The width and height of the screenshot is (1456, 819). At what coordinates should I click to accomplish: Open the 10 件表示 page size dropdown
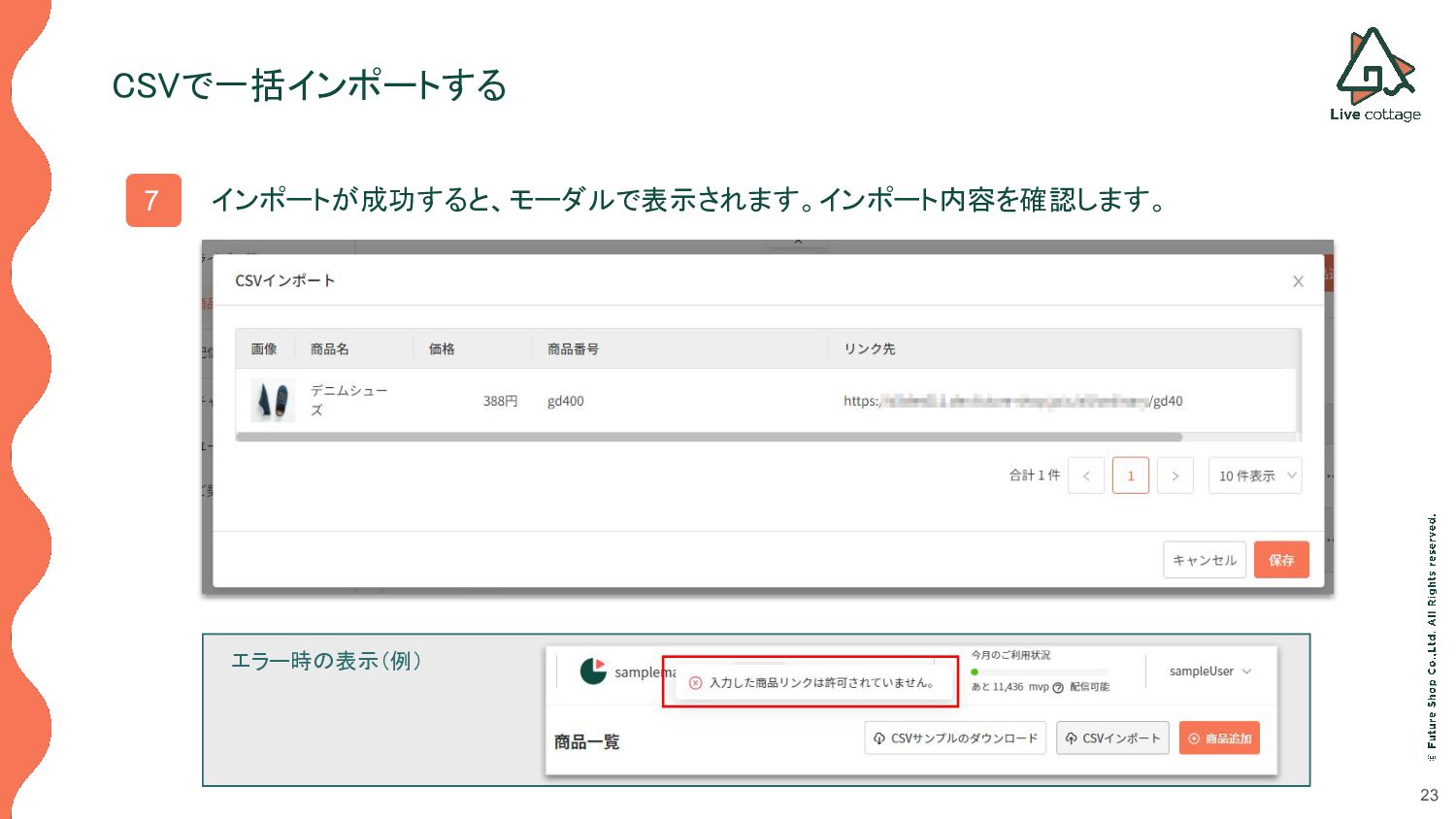coord(1255,475)
